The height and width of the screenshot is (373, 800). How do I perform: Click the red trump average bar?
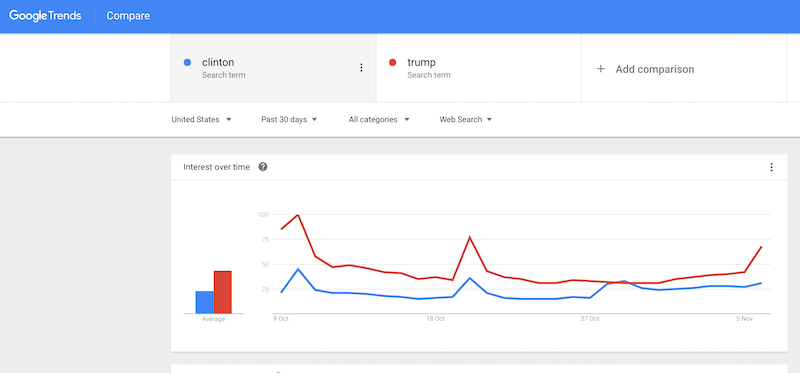tap(222, 292)
